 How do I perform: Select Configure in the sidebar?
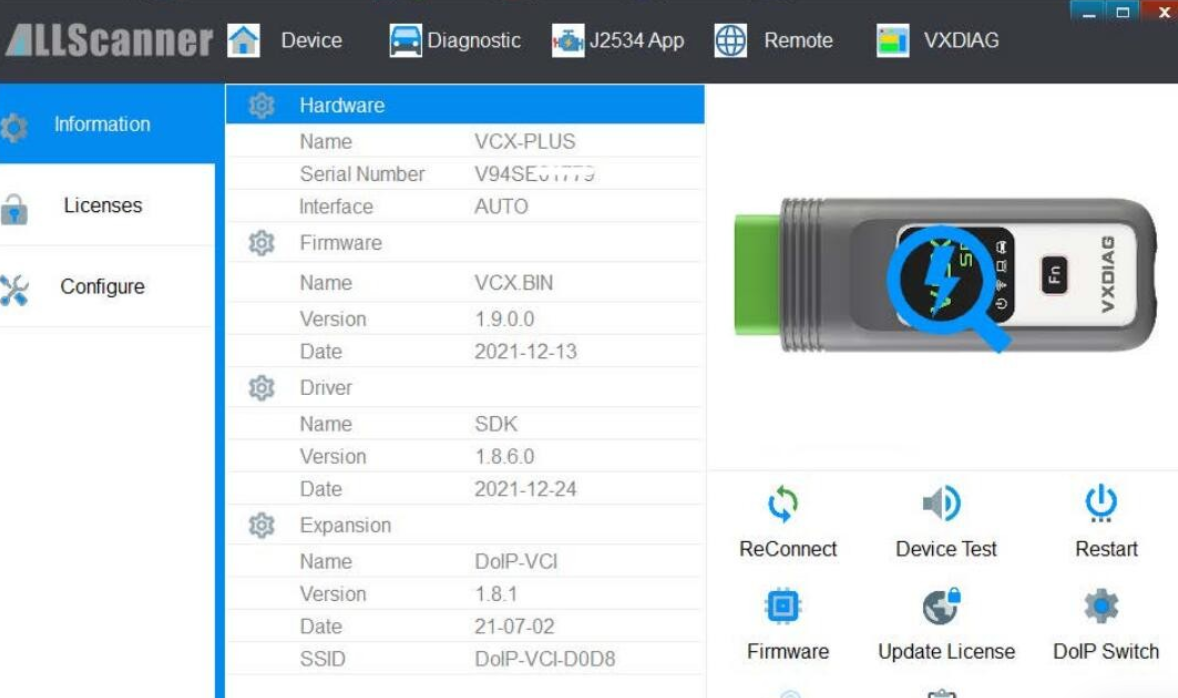[x=107, y=286]
